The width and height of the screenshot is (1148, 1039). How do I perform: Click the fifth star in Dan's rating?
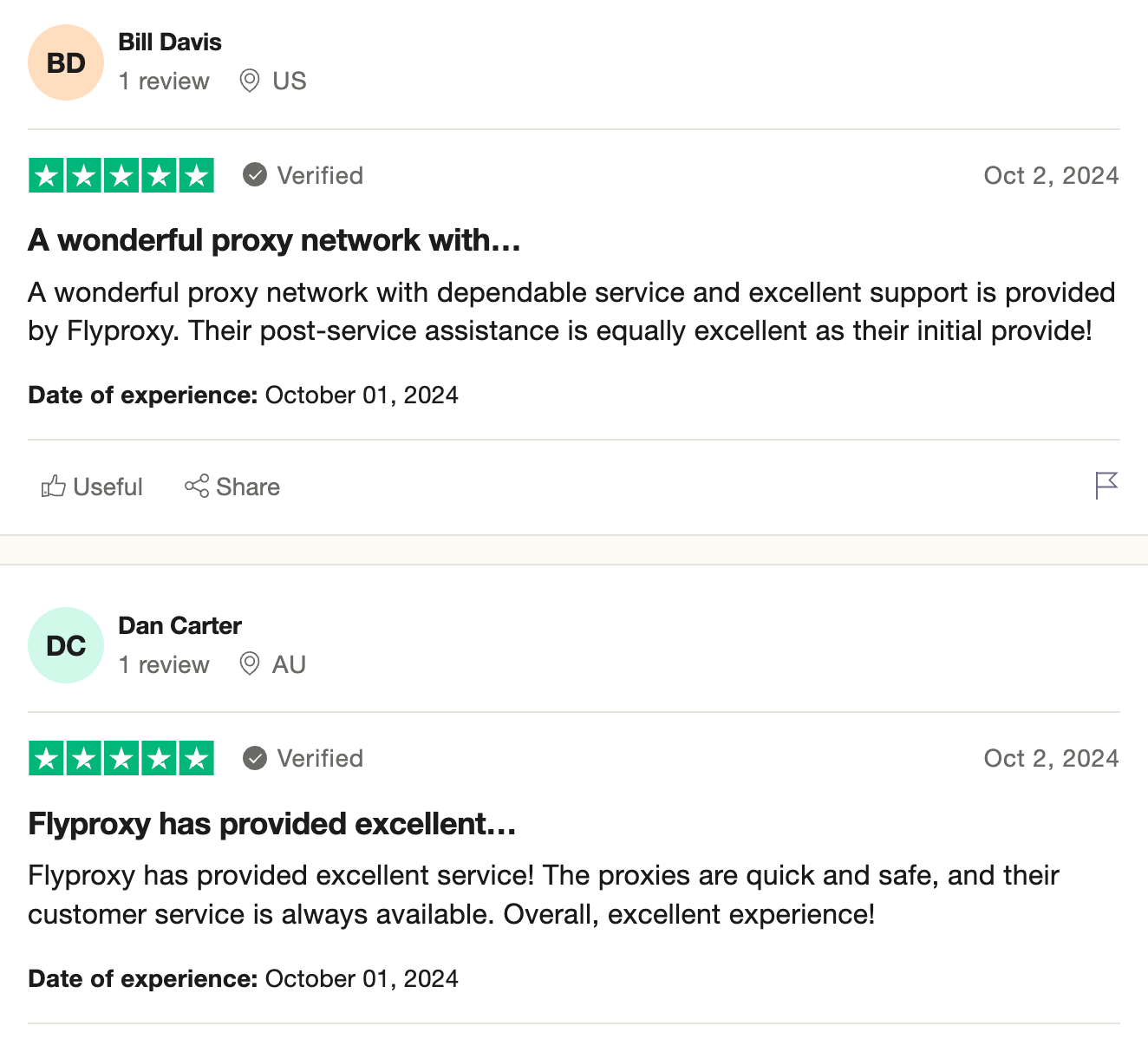click(196, 757)
